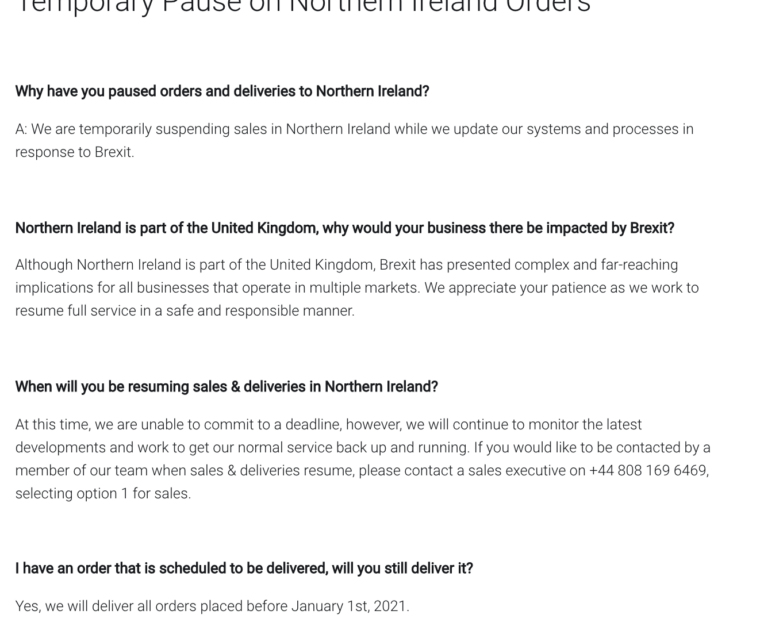Click the "A:" prefix of the first answer
This screenshot has height=630, width=760.
pos(21,129)
